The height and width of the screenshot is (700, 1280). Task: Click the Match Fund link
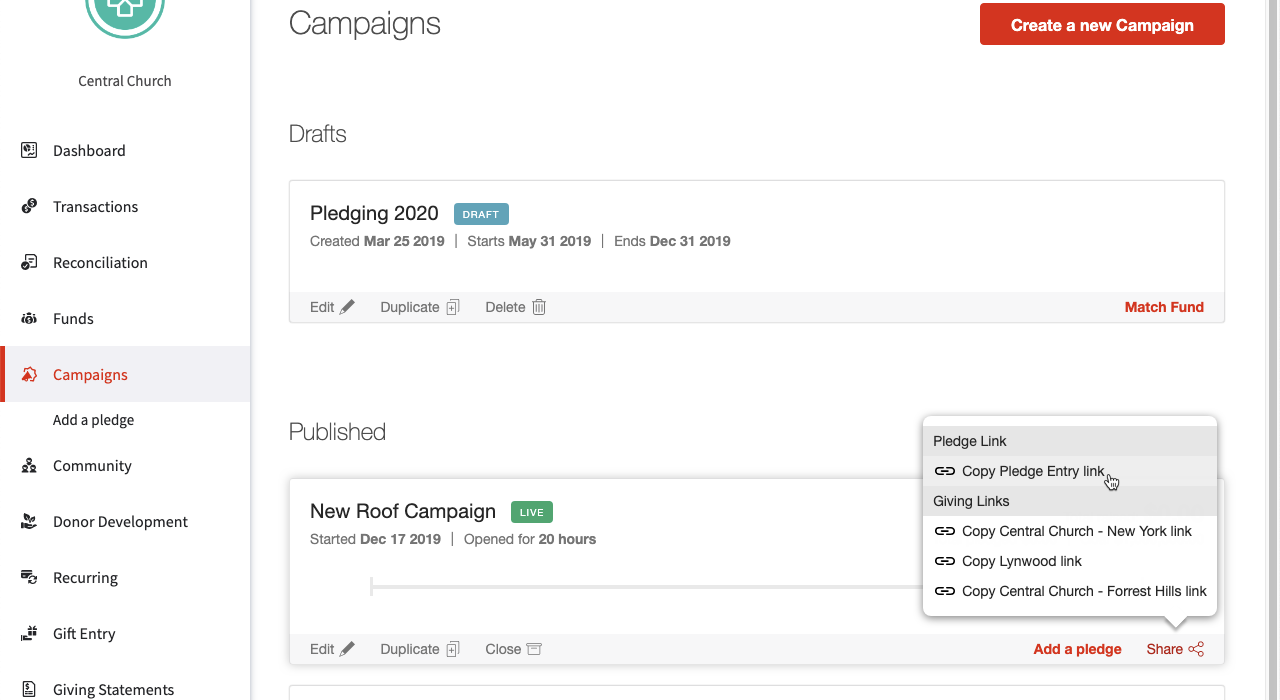click(x=1164, y=307)
